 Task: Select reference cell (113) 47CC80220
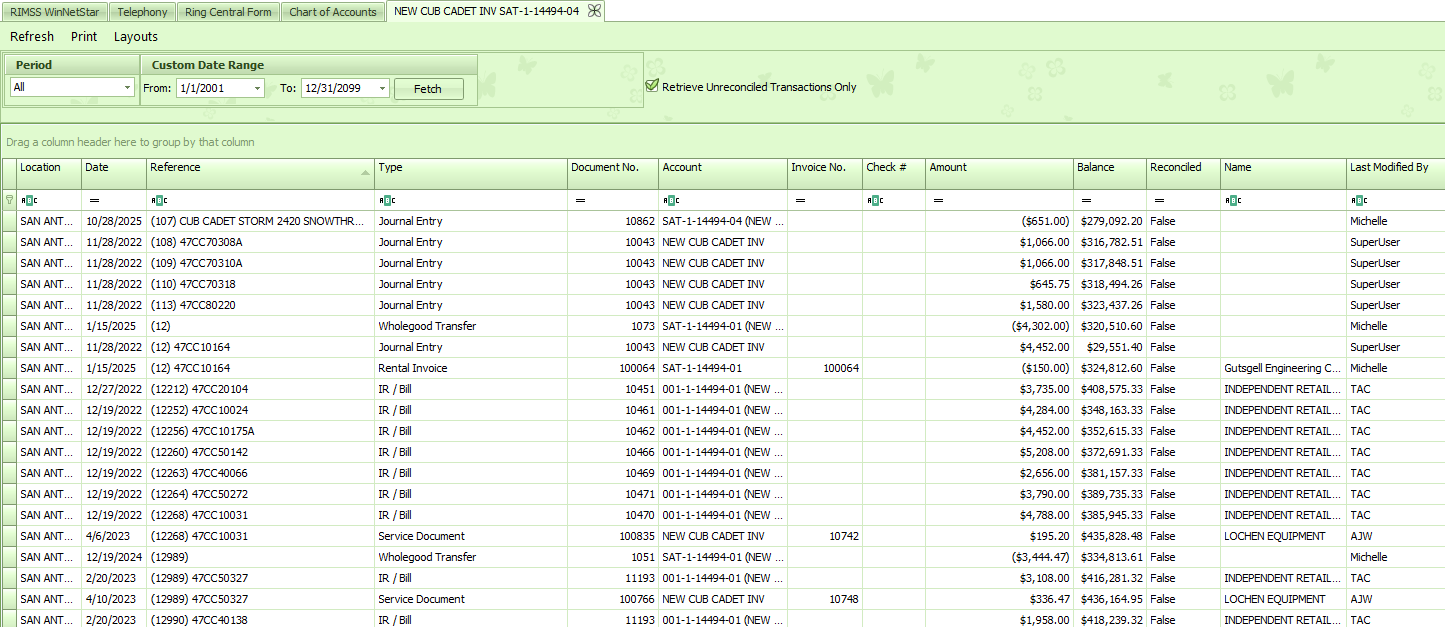[x=261, y=305]
